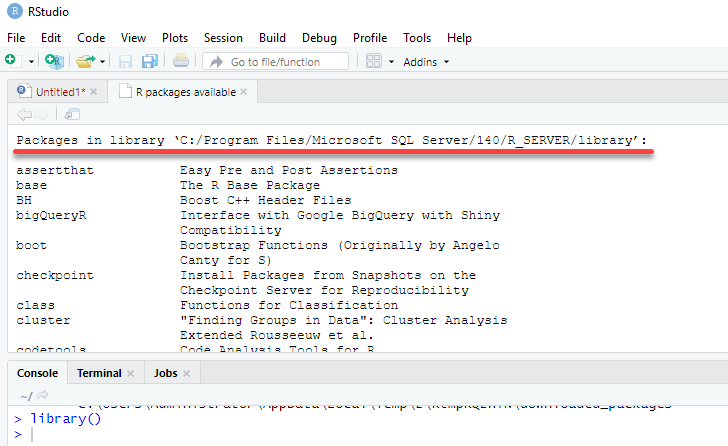Screen dimensions: 728x446
Task: Click the New File plus icon
Action: (x=12, y=61)
